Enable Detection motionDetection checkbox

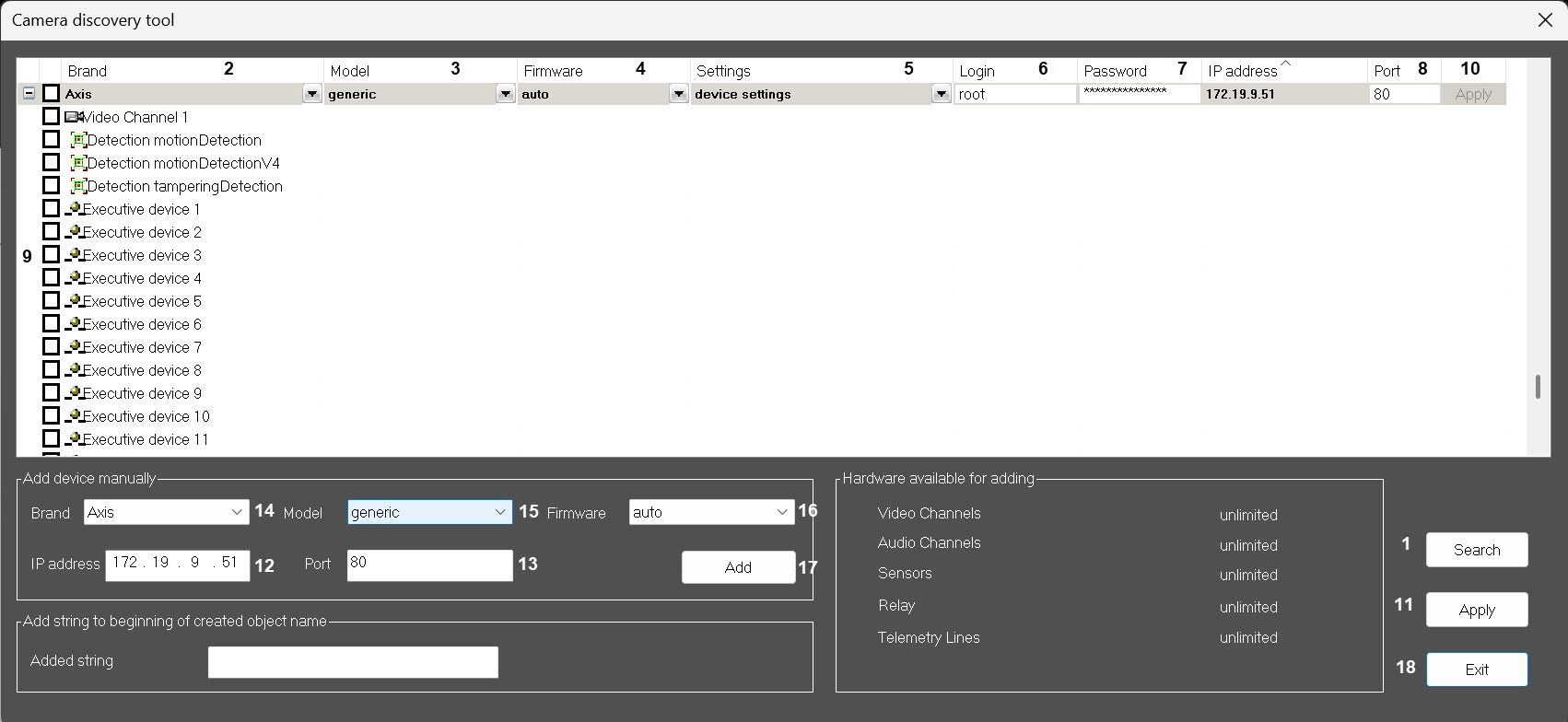point(52,140)
